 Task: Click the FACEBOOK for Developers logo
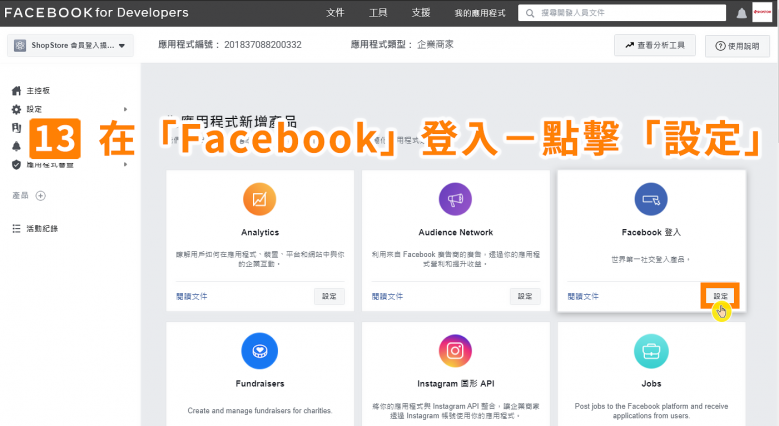point(96,13)
